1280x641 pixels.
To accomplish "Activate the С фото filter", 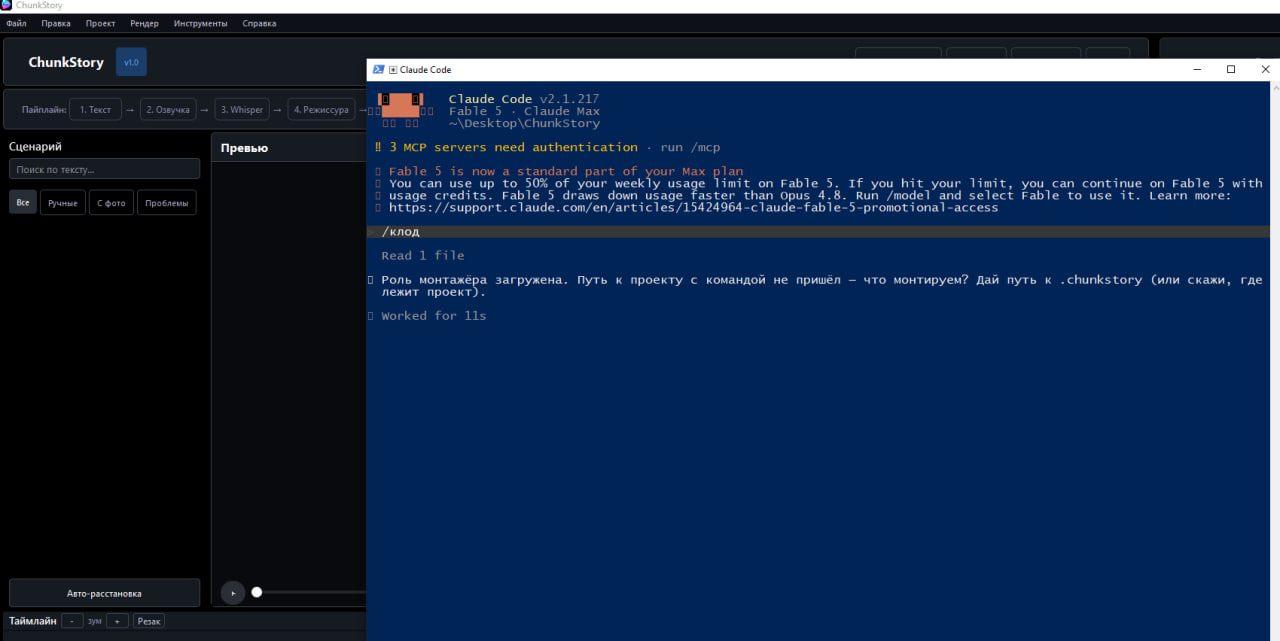I will coord(111,203).
